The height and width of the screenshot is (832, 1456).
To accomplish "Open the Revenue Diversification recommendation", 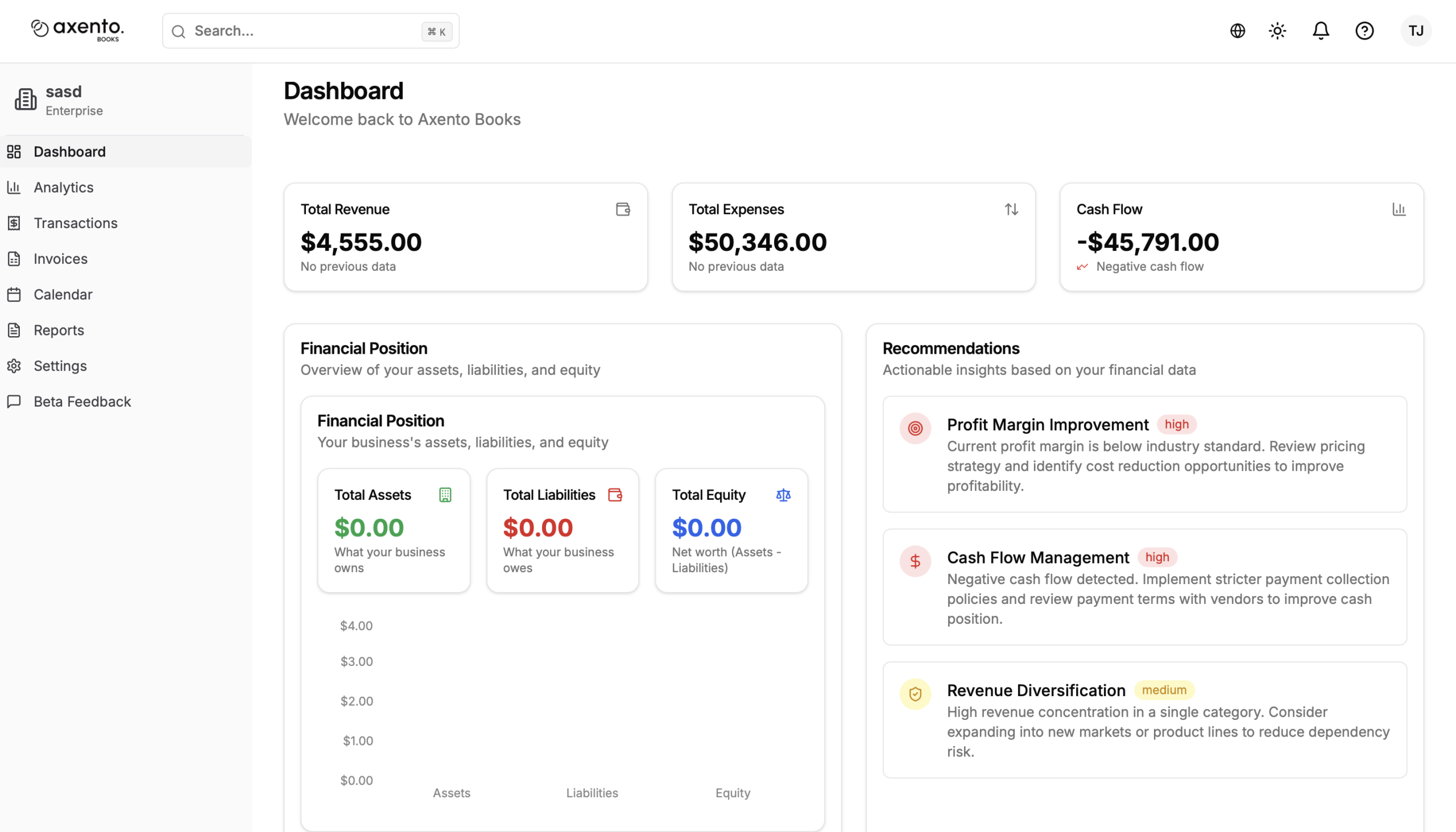I will coord(1144,720).
